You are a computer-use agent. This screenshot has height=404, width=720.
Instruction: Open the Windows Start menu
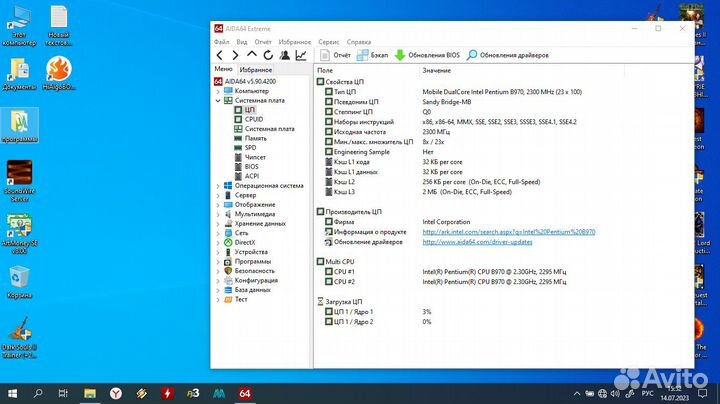13,393
